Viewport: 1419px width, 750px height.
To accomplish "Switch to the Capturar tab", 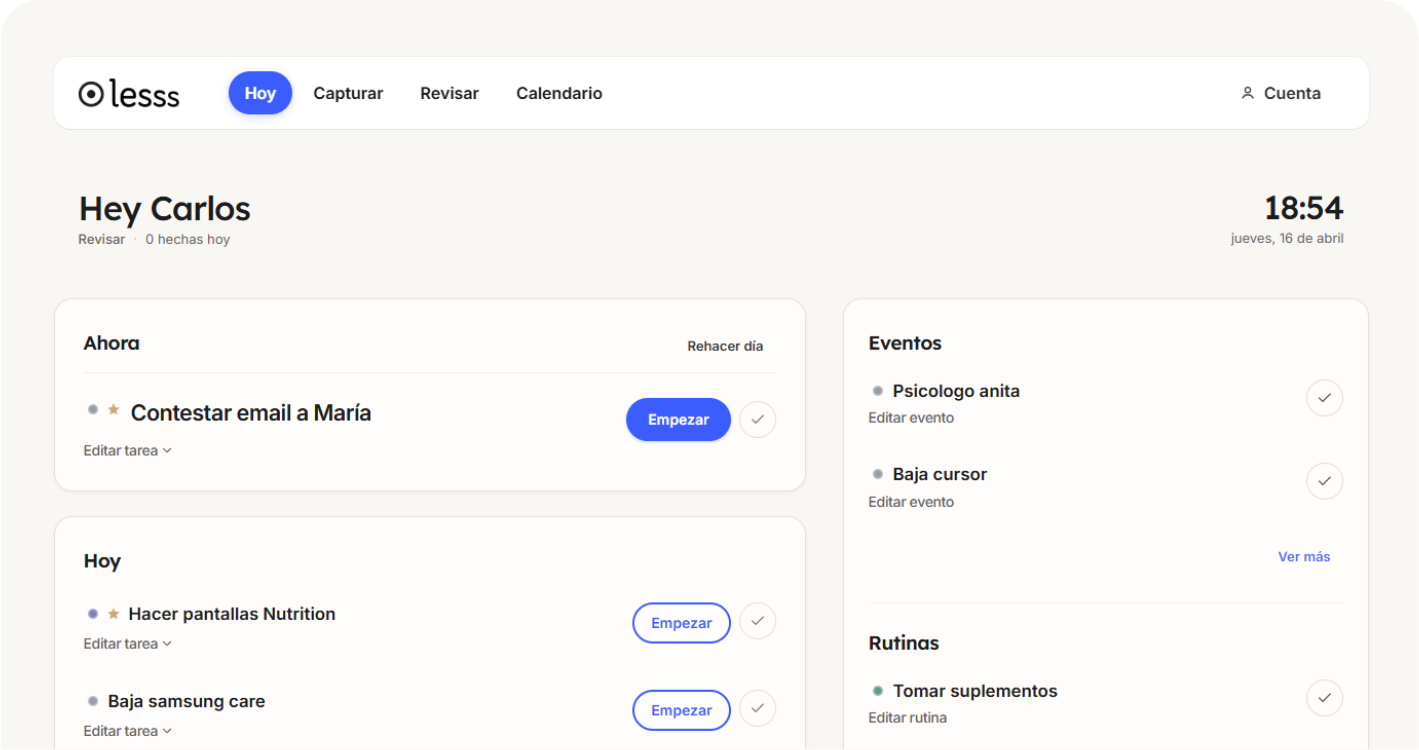I will (x=348, y=93).
